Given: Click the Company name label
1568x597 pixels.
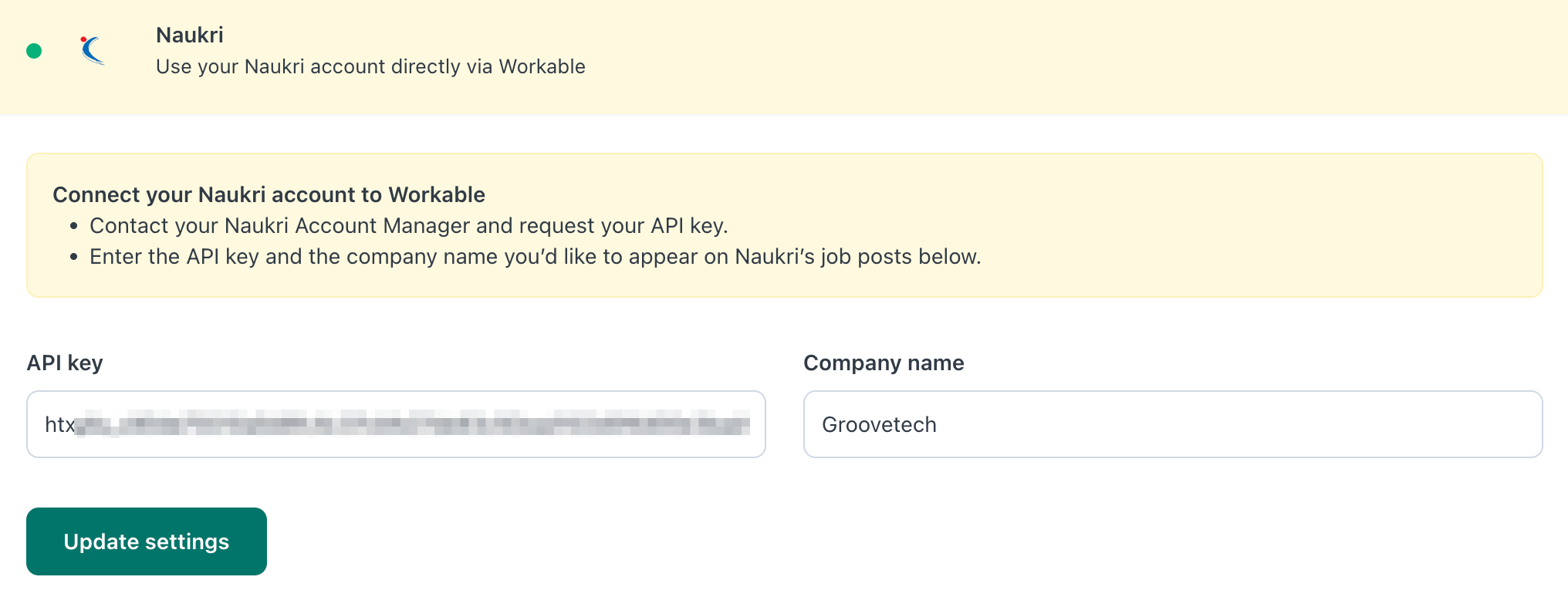Looking at the screenshot, I should 884,363.
